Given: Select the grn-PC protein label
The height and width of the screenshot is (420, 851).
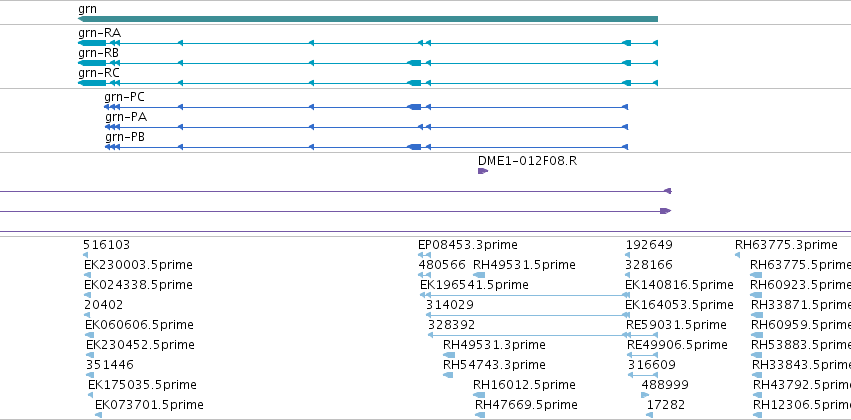Looking at the screenshot, I should pos(124,97).
